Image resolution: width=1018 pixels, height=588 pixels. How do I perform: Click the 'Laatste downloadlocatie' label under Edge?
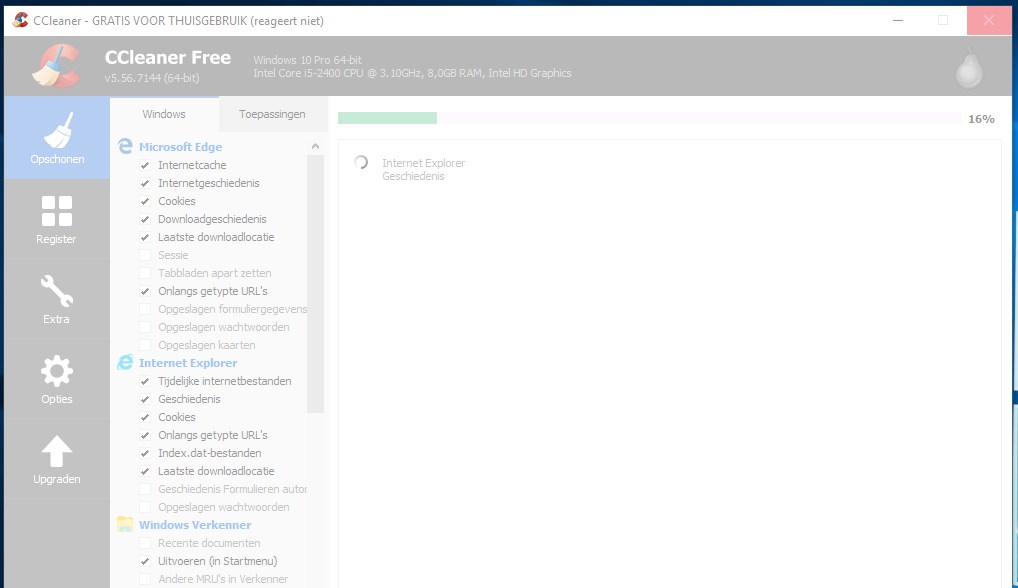point(216,237)
